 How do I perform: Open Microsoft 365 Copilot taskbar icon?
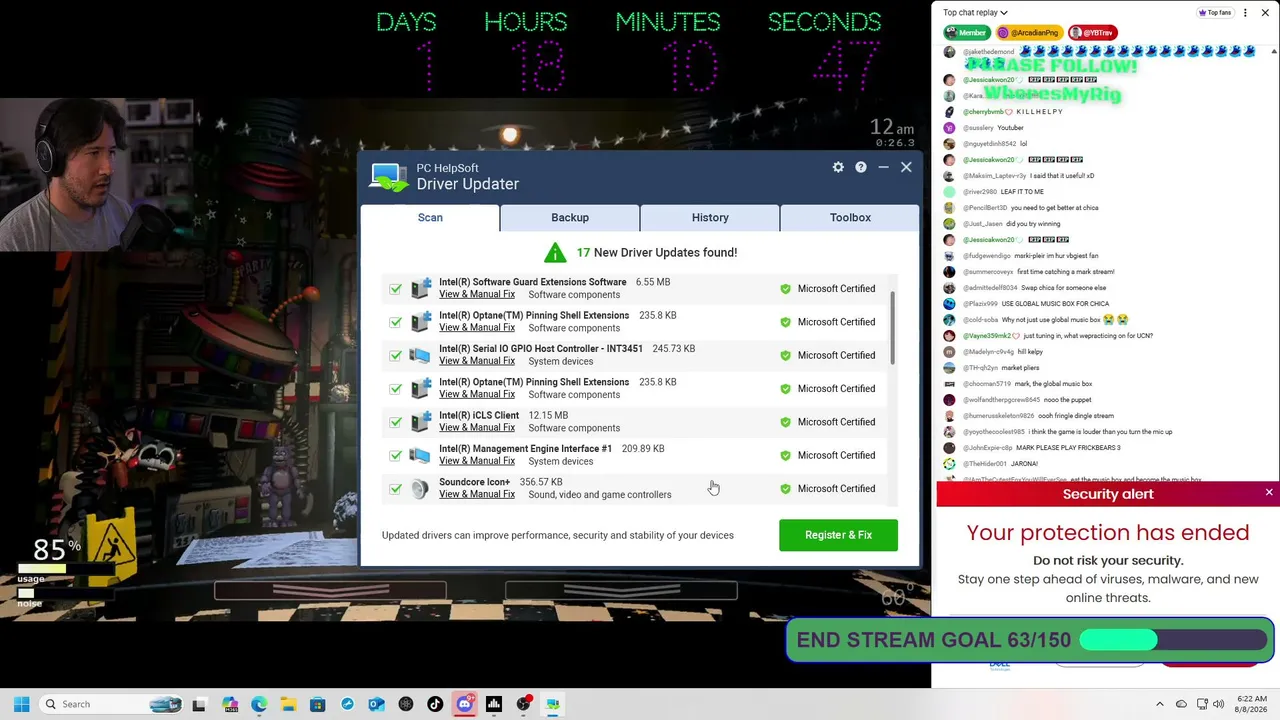tap(230, 704)
